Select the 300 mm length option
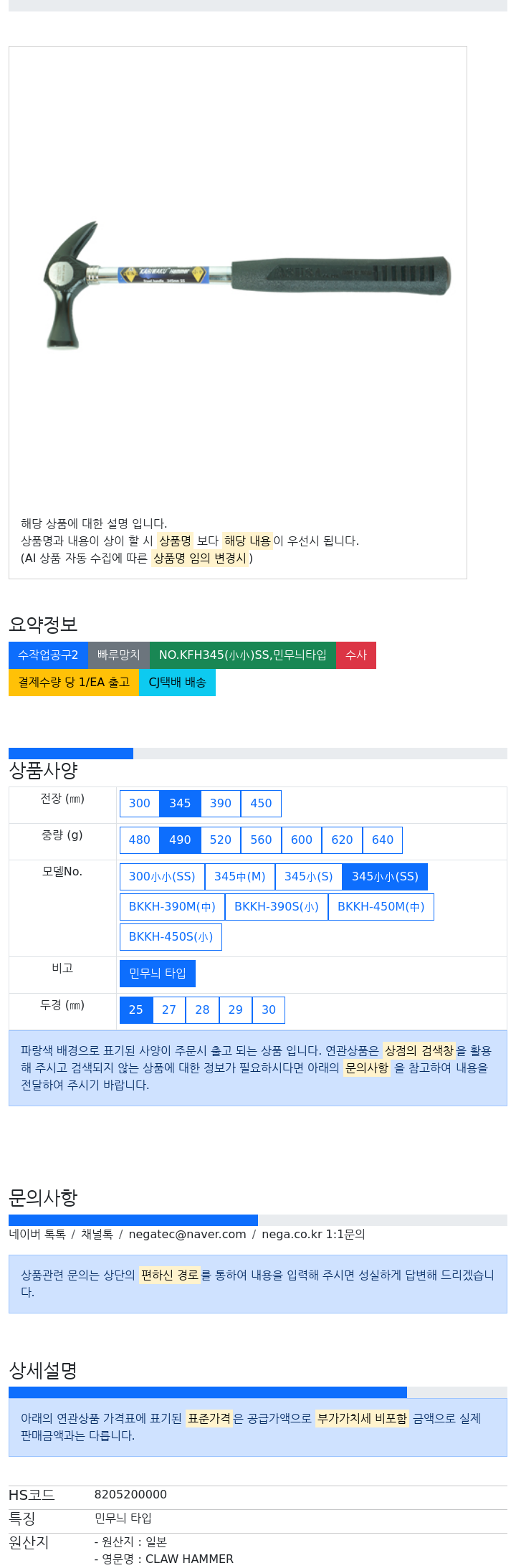The width and height of the screenshot is (516, 1568). [x=140, y=803]
